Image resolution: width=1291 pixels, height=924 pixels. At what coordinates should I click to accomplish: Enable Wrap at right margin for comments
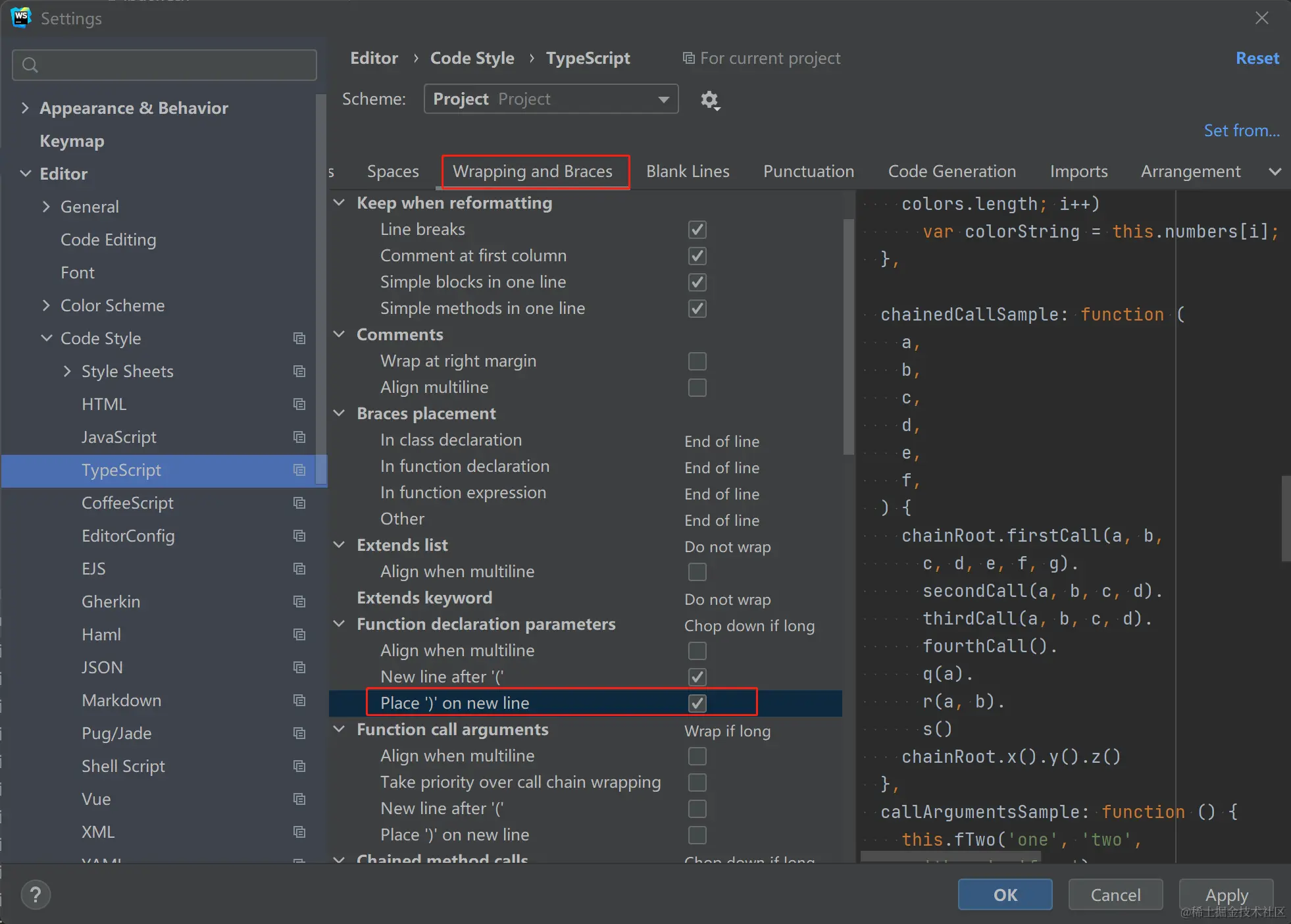pos(697,361)
